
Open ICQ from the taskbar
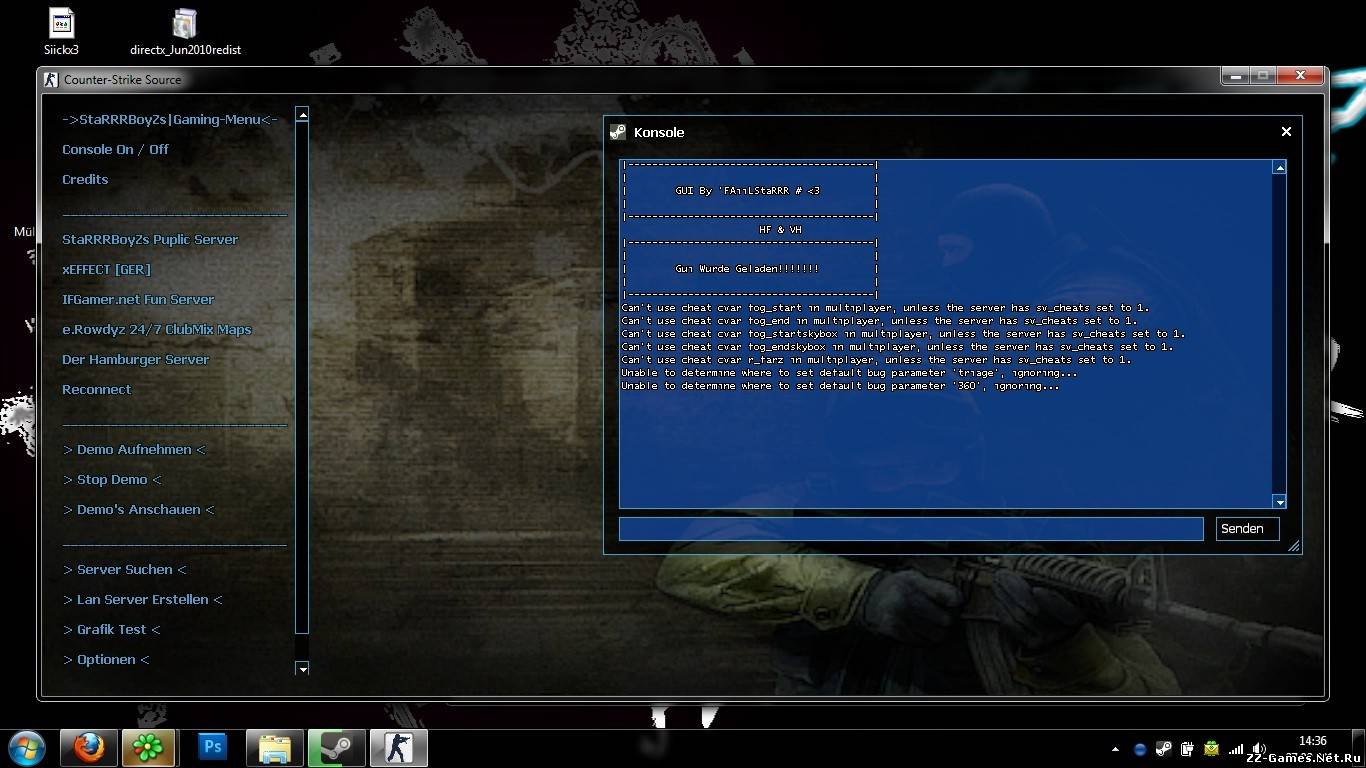click(149, 748)
